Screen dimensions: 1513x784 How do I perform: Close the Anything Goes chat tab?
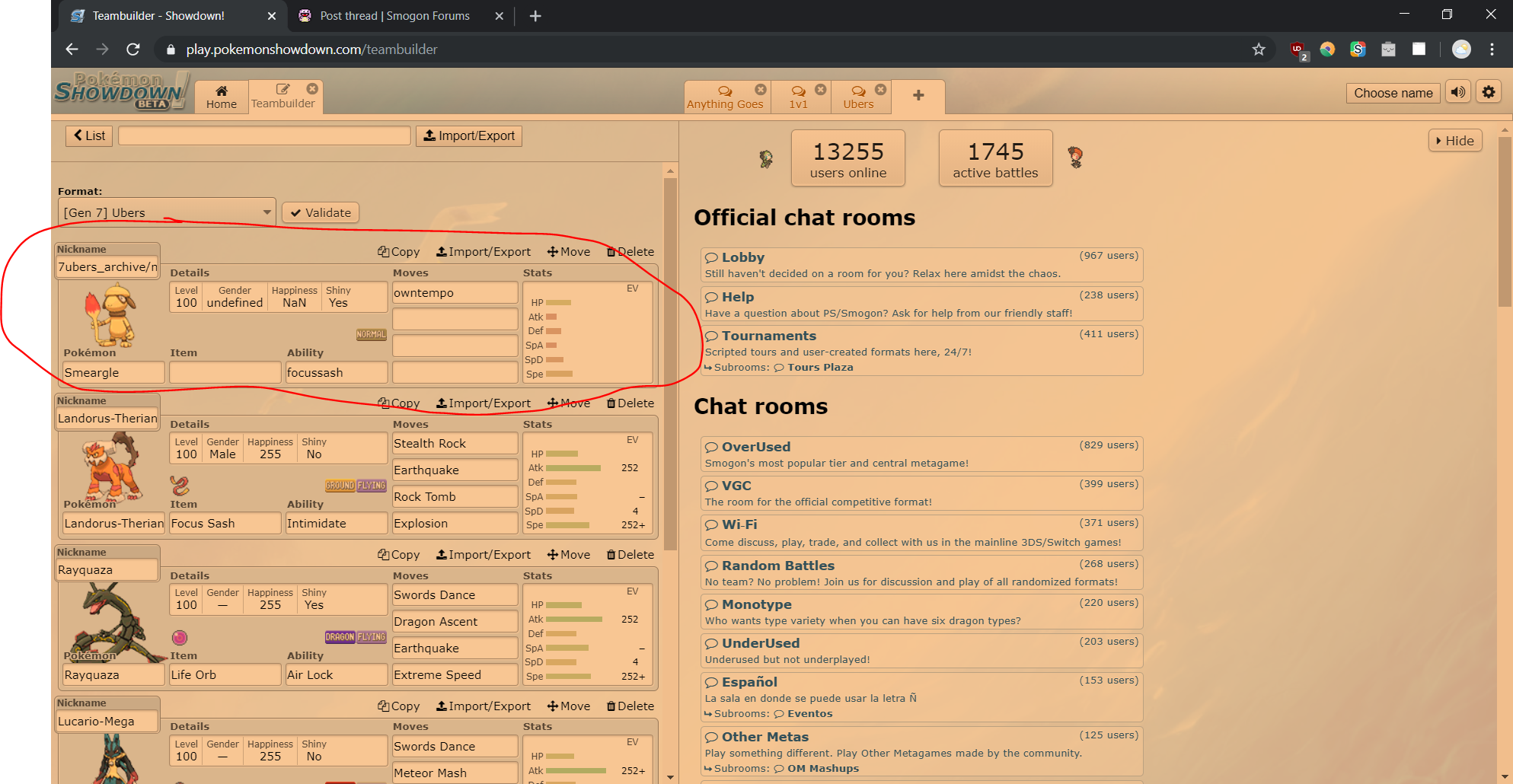(x=761, y=89)
